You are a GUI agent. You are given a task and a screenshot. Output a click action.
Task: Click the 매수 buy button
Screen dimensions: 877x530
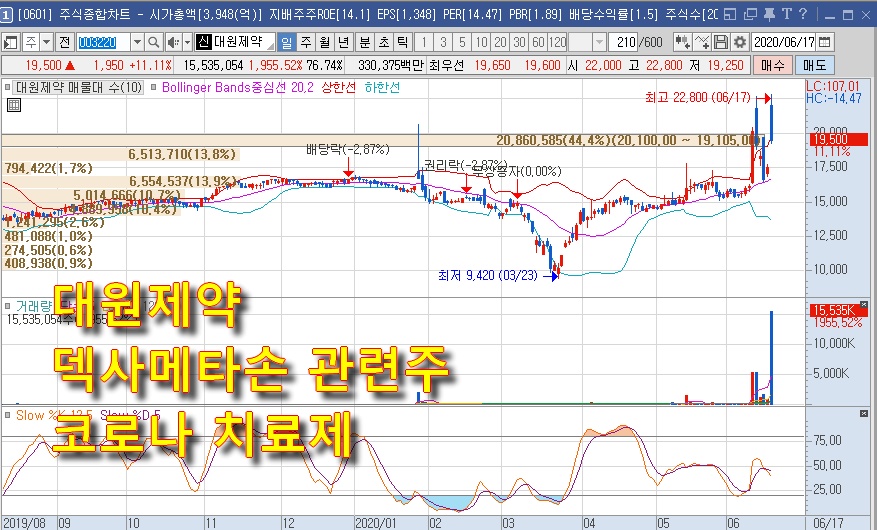[x=772, y=65]
